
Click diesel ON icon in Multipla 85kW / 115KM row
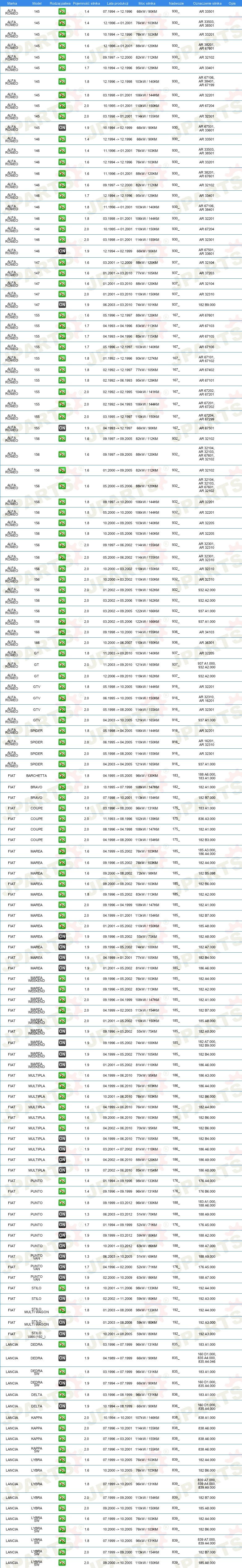tap(62, 1170)
